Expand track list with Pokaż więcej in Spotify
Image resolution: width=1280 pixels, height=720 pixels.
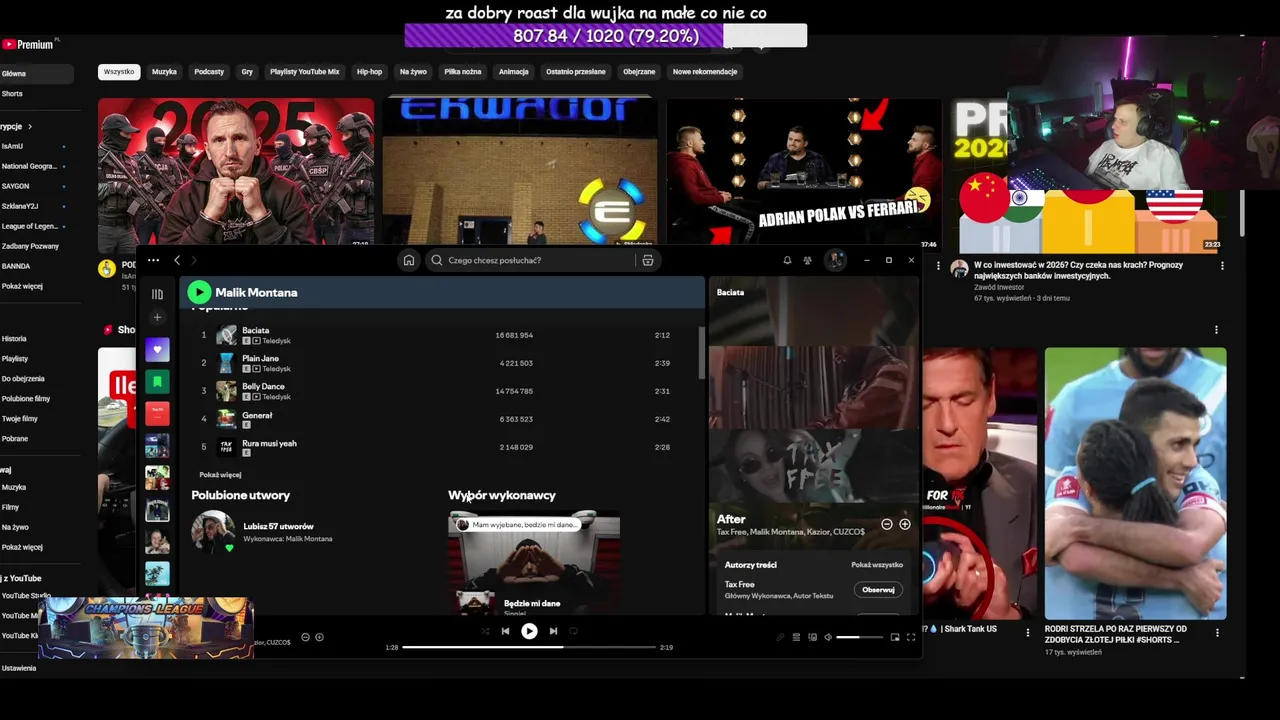point(220,475)
